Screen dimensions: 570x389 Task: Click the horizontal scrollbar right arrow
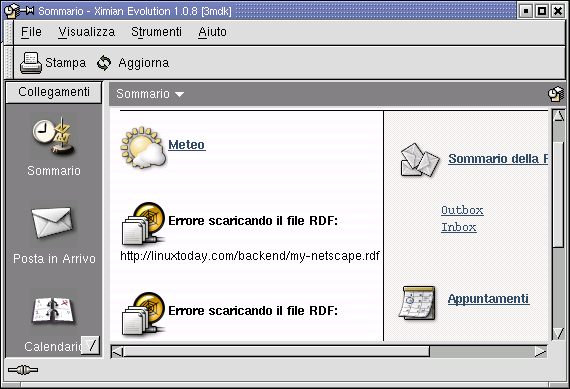pos(541,352)
